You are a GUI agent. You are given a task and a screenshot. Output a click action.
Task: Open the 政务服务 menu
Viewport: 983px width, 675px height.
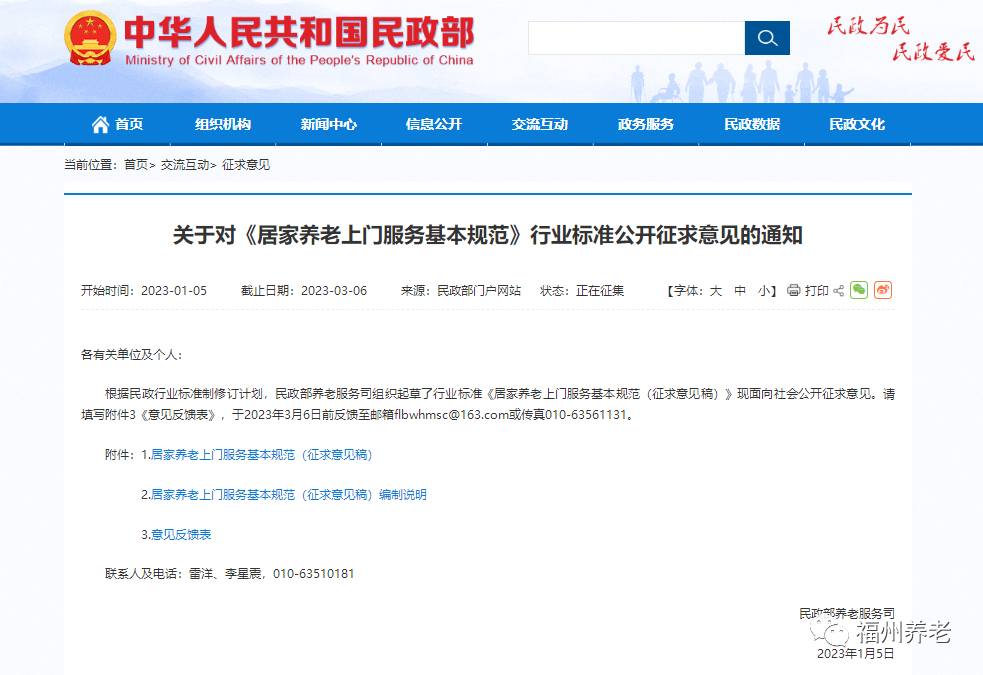pyautogui.click(x=646, y=125)
